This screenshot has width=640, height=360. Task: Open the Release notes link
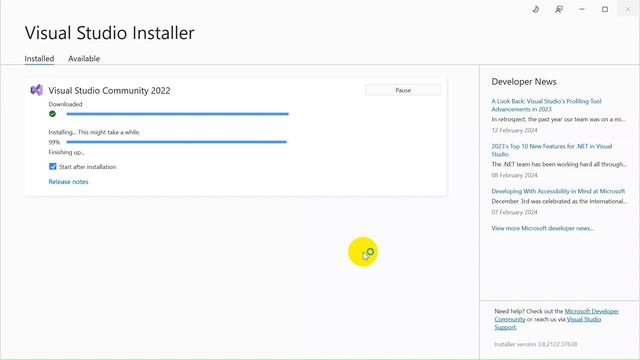click(68, 182)
